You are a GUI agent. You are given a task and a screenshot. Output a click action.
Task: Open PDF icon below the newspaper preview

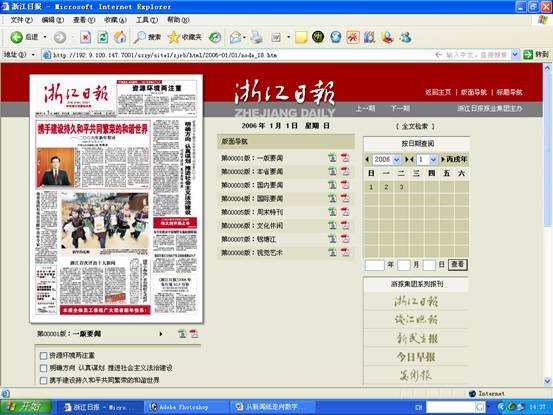[x=194, y=334]
